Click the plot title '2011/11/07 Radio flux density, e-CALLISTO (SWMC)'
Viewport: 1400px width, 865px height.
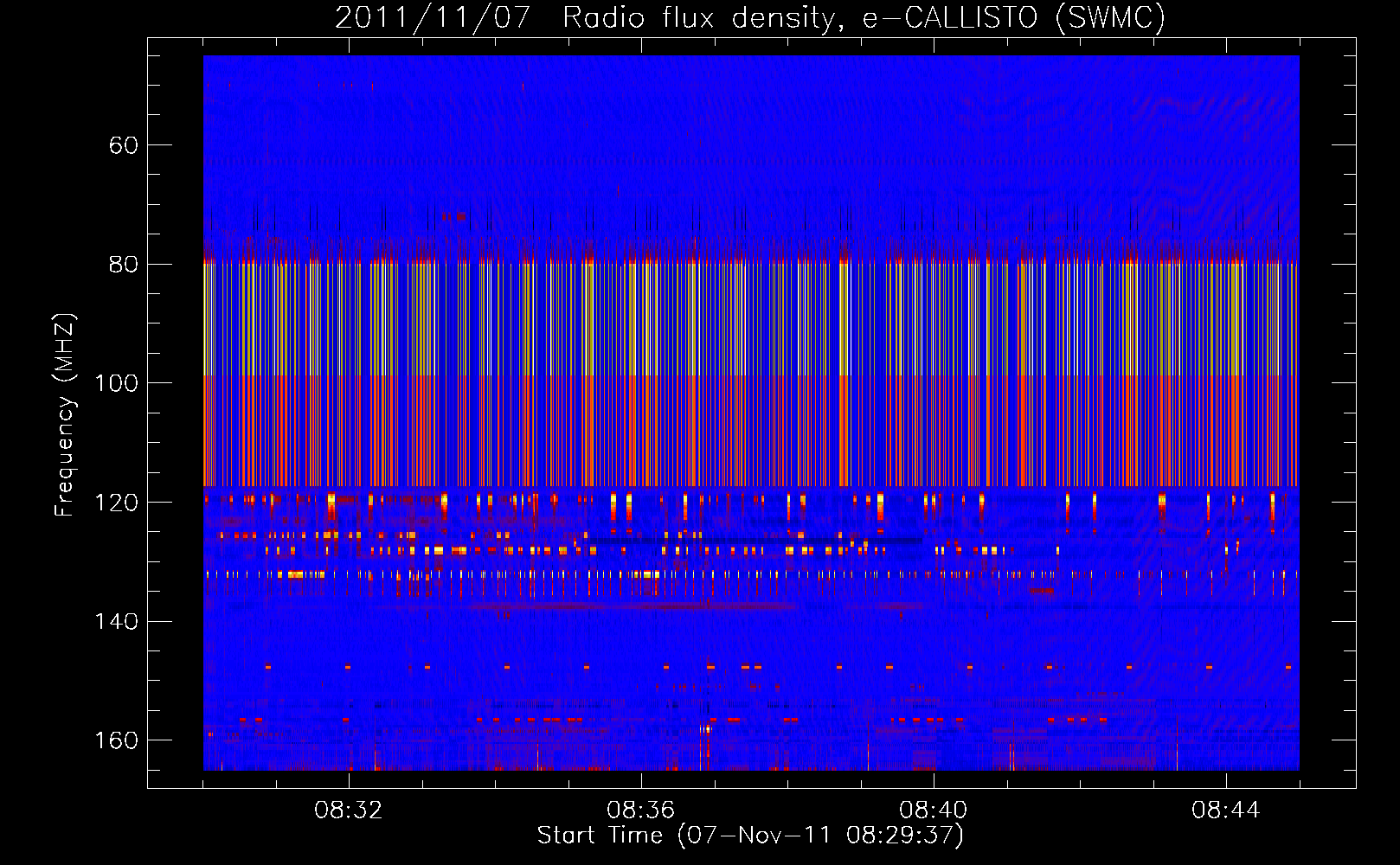750,17
